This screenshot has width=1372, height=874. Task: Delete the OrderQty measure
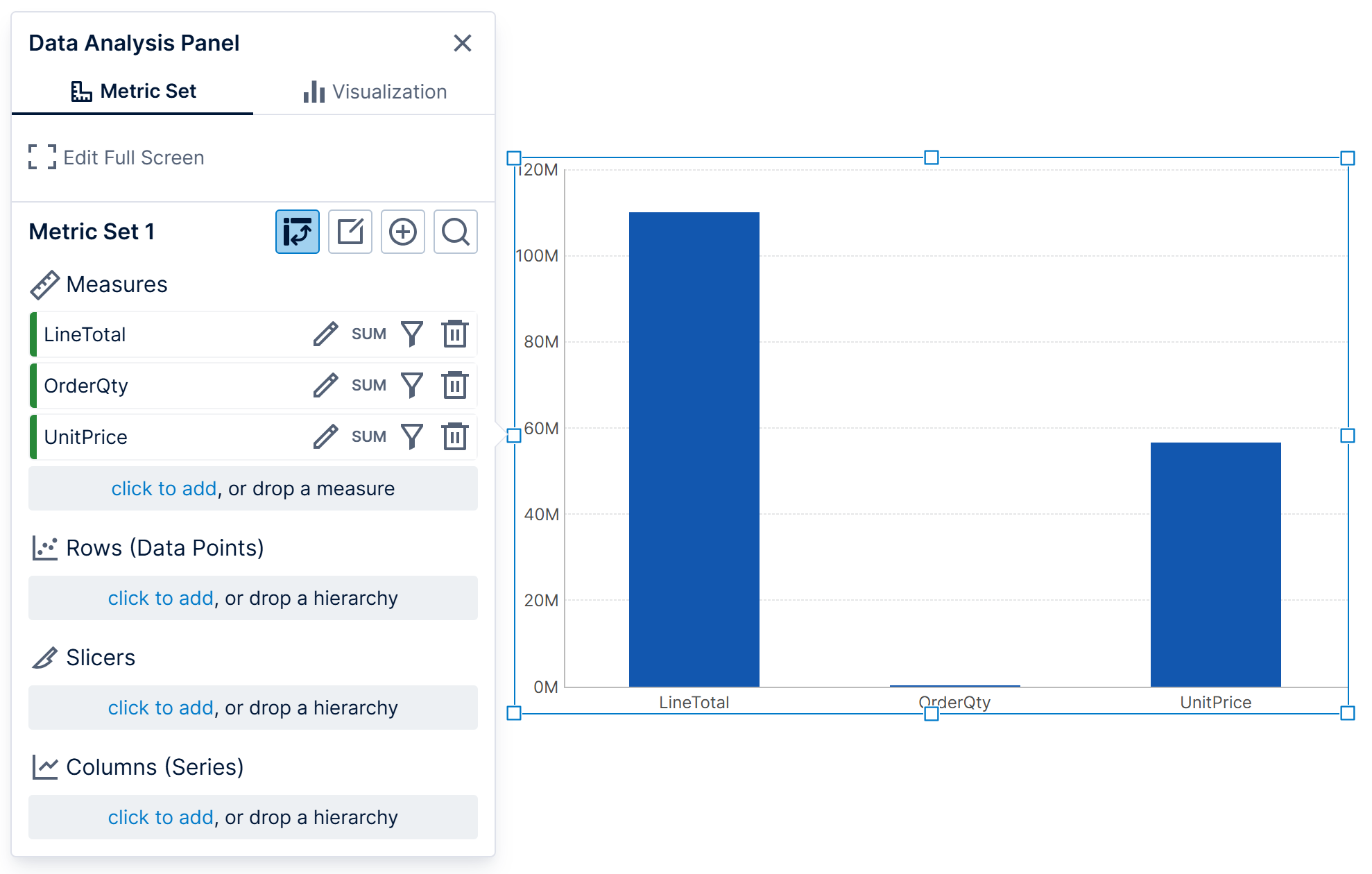[x=455, y=386]
